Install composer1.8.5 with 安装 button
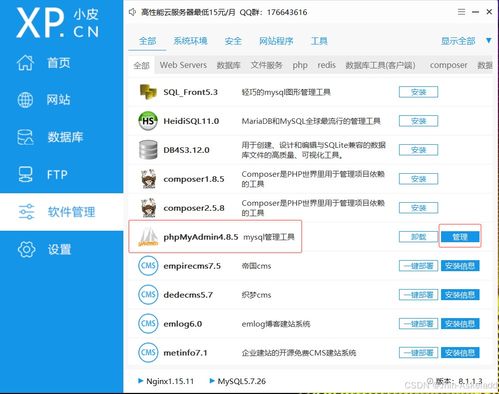Screen dimensions: 499x394 pyautogui.click(x=418, y=179)
